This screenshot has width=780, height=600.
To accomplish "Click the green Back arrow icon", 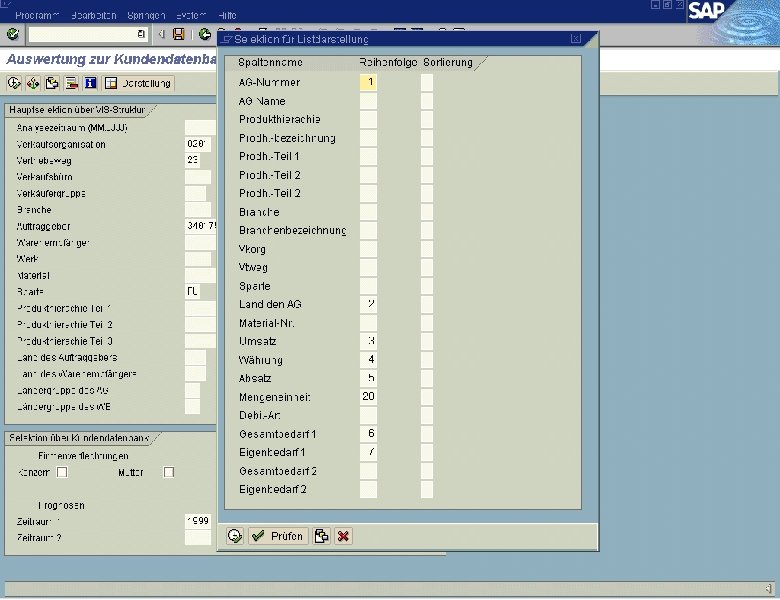I will click(x=204, y=34).
